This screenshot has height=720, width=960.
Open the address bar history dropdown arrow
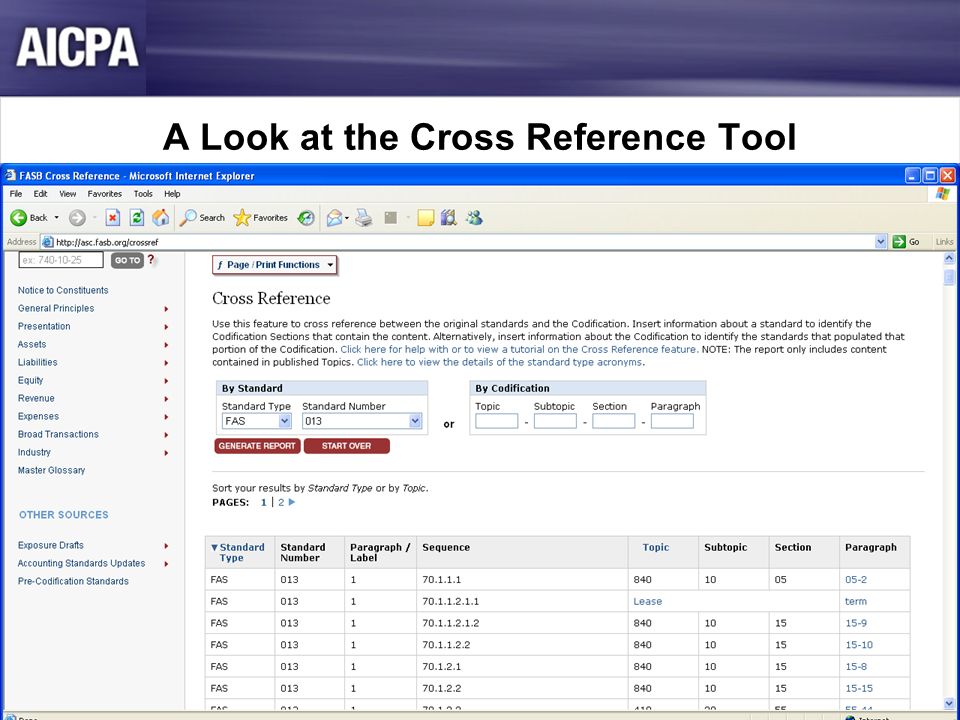880,242
